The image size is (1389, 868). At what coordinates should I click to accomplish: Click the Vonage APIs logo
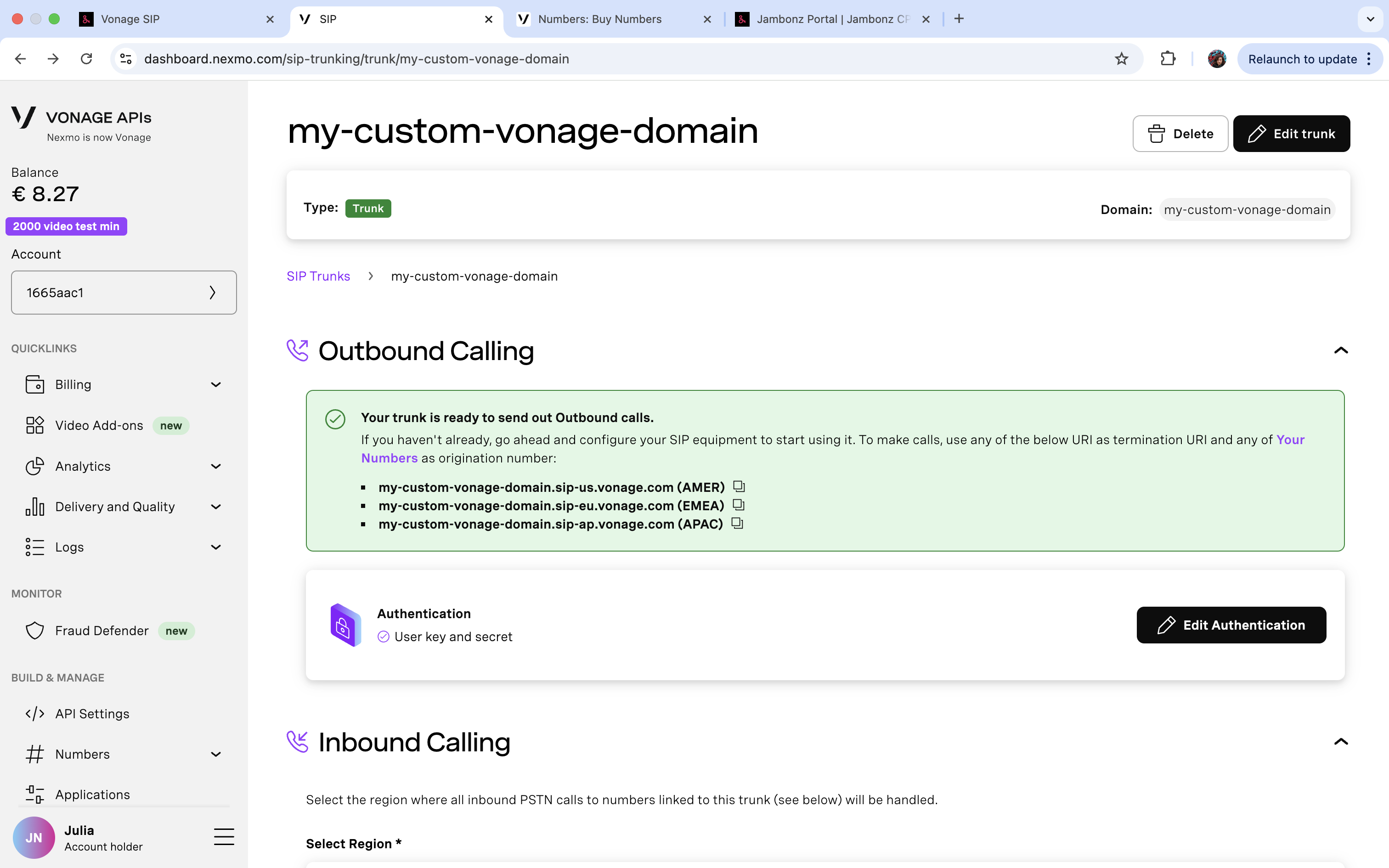(x=81, y=123)
